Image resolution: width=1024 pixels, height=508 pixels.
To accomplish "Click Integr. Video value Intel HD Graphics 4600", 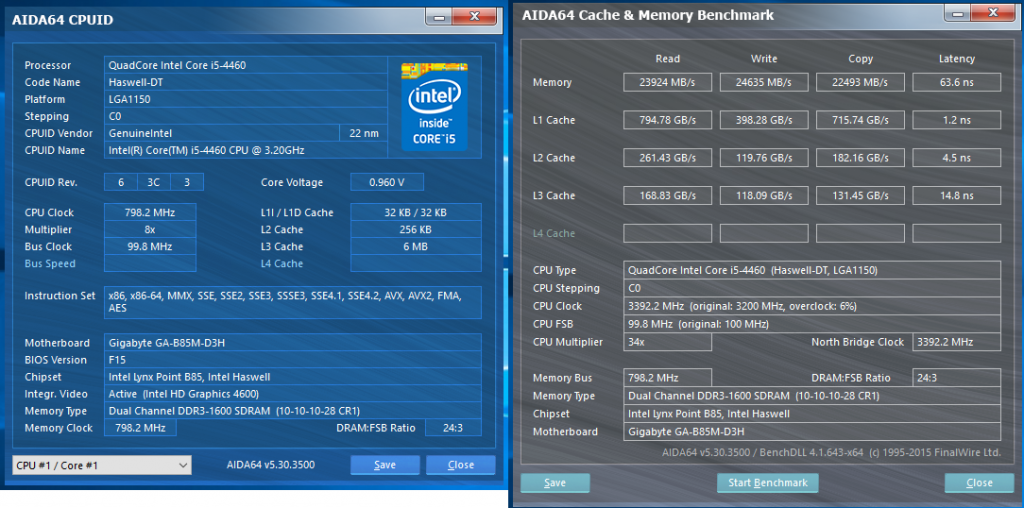I will (x=293, y=394).
